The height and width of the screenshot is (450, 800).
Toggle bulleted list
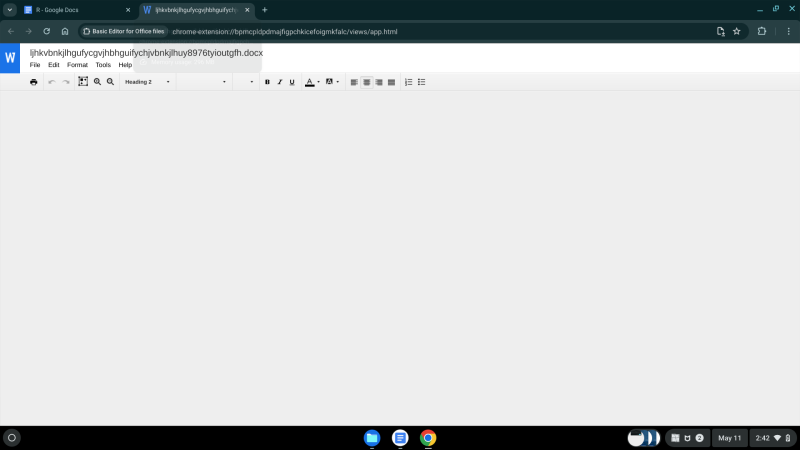point(421,82)
